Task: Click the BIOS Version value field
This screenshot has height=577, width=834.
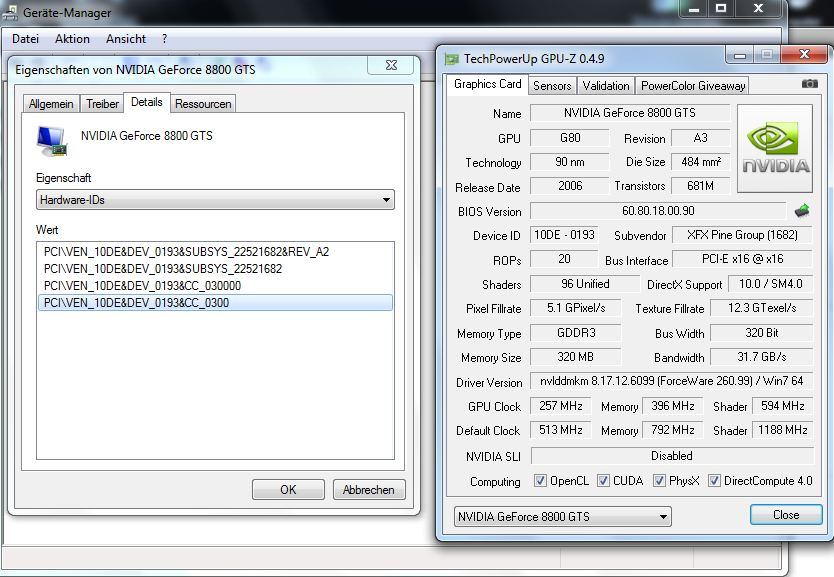Action: pos(658,211)
